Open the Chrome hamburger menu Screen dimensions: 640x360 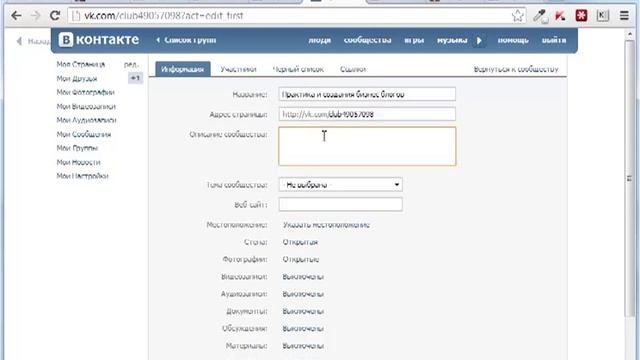tap(624, 16)
